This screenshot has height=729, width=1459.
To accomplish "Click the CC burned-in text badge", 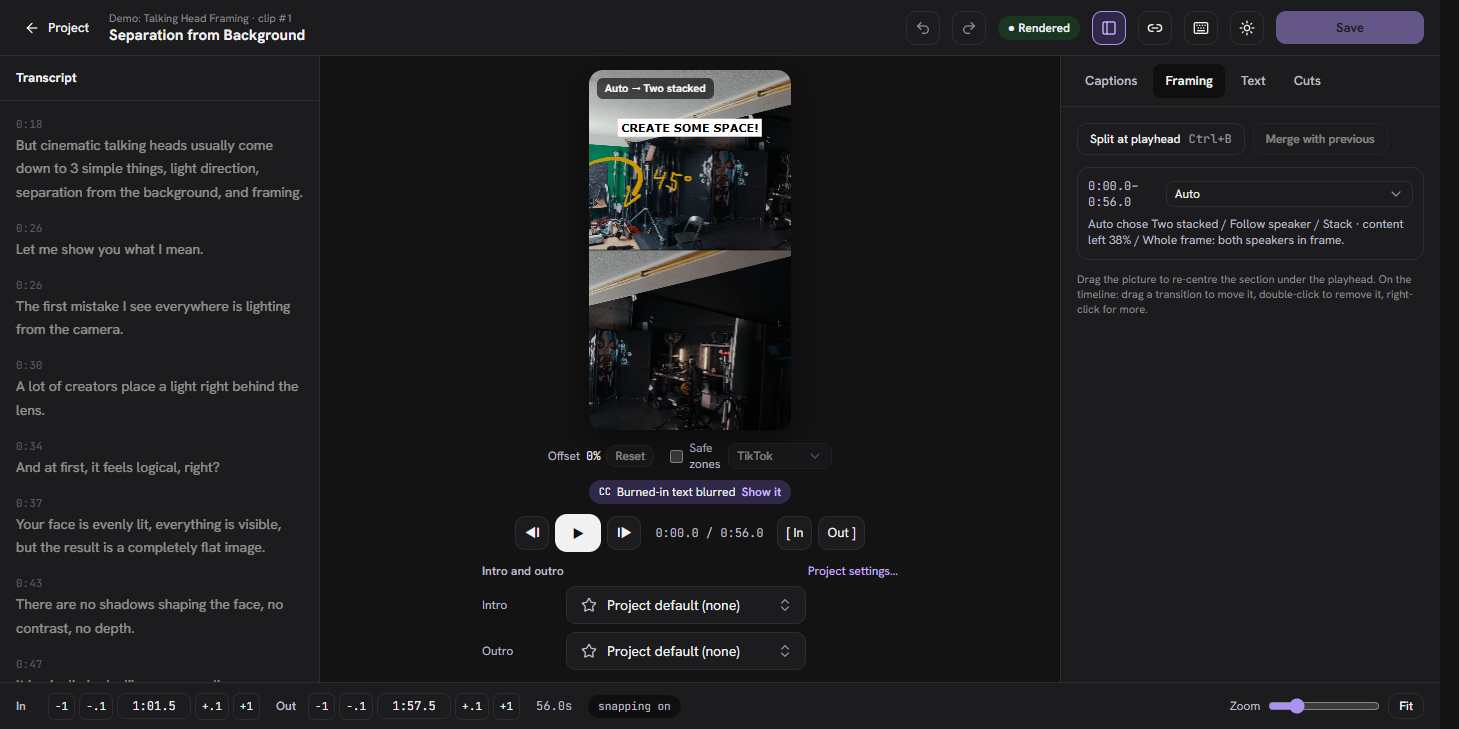I will coord(690,492).
